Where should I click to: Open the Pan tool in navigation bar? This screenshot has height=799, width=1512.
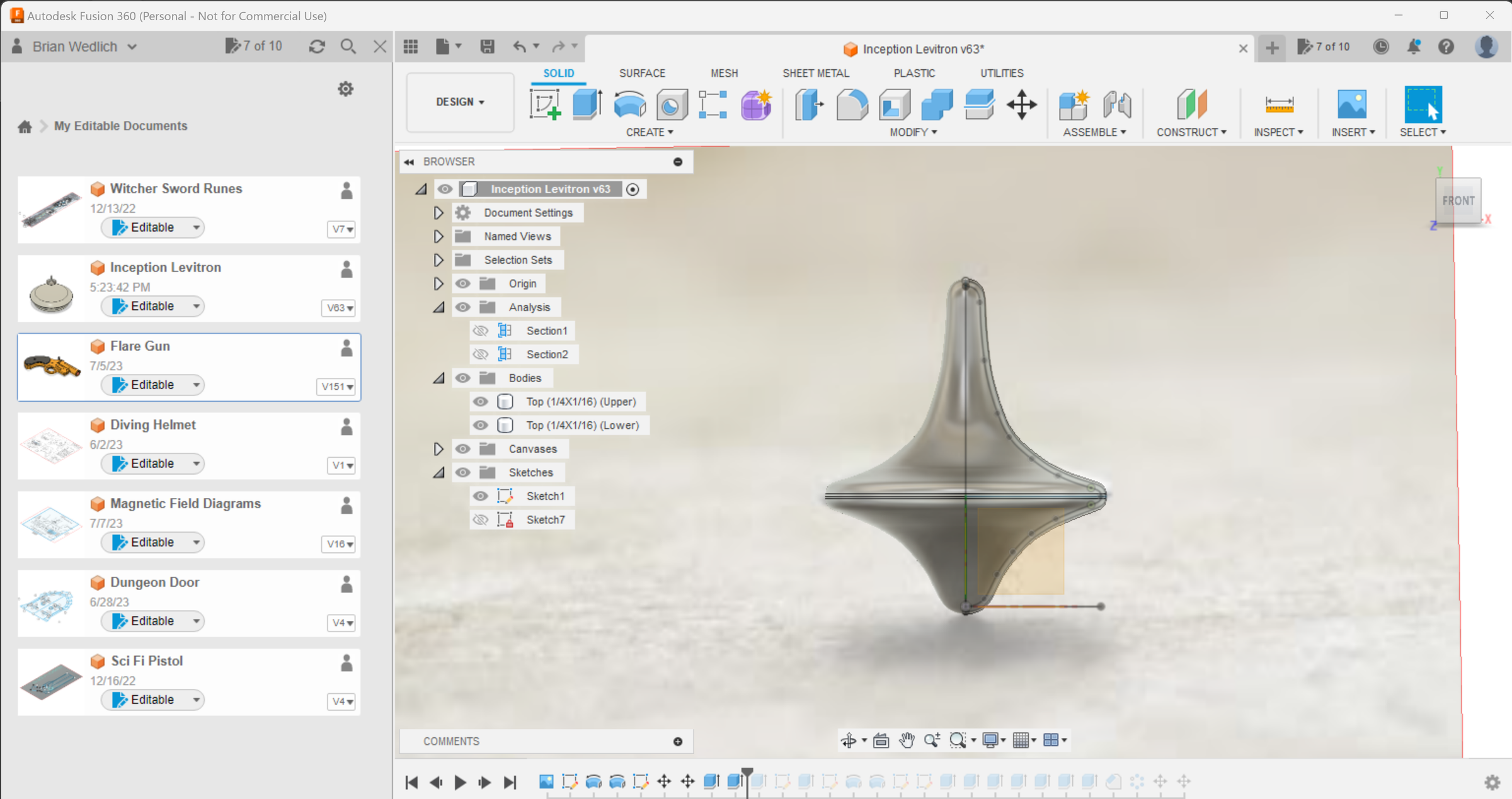[x=907, y=740]
